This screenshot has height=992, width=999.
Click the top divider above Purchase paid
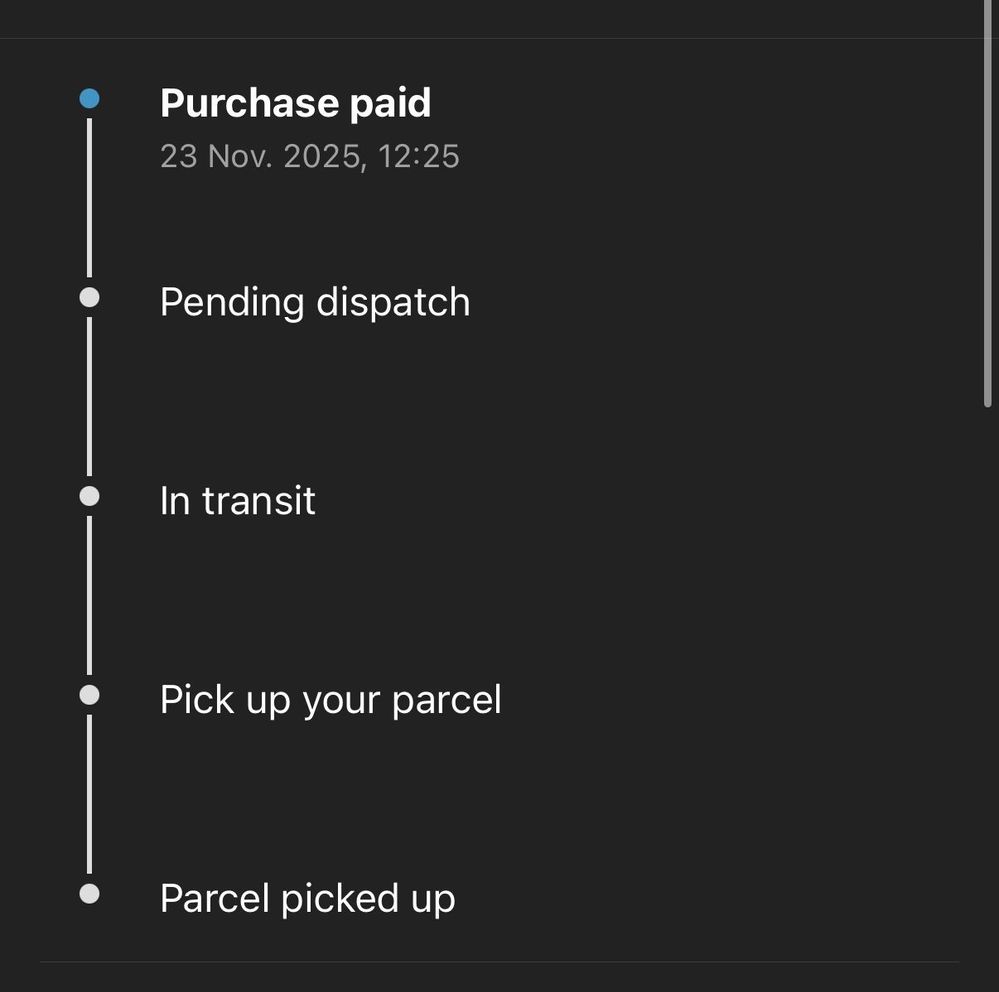pyautogui.click(x=499, y=38)
